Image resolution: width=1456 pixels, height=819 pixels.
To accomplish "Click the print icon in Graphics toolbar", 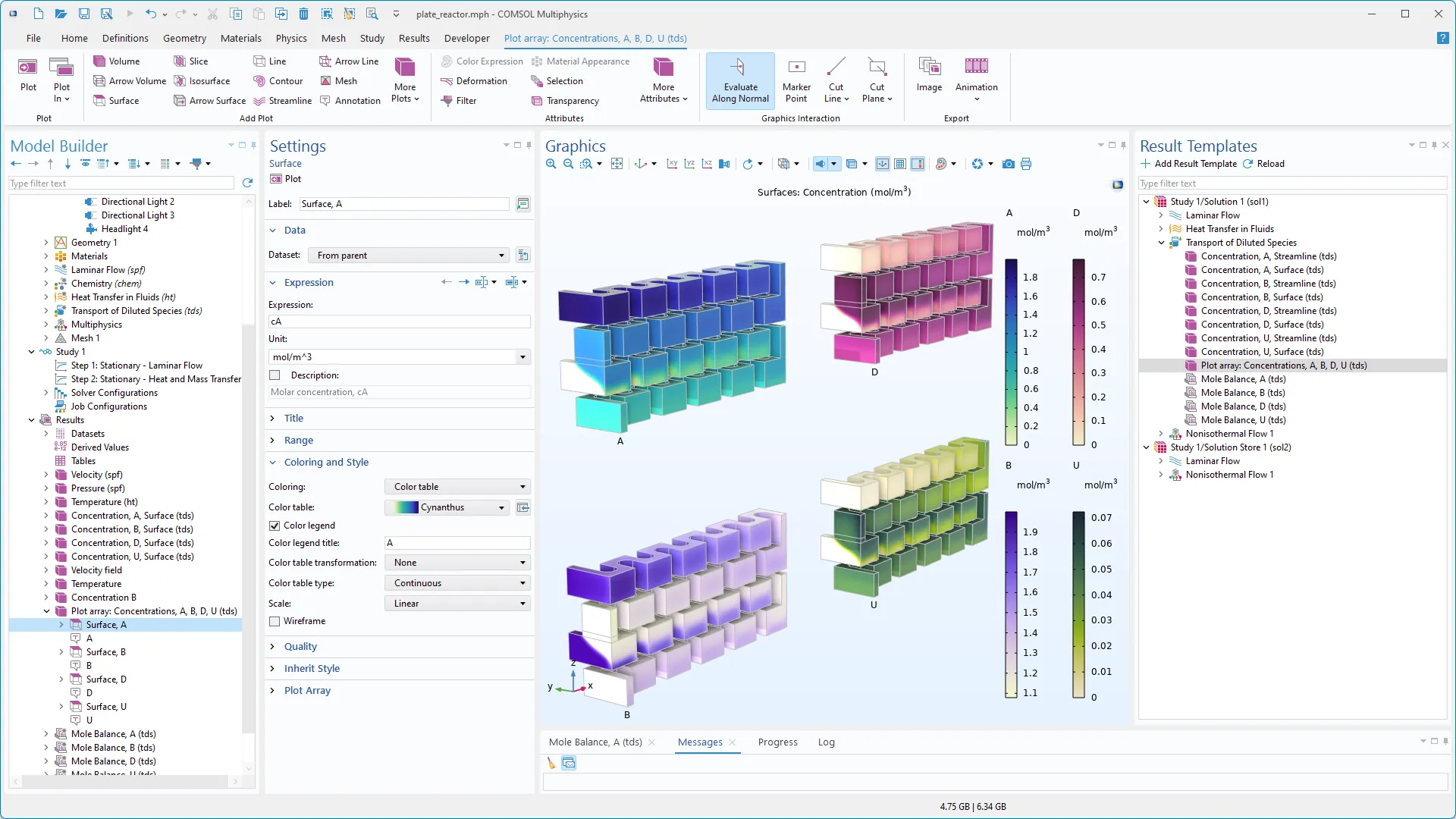I will [x=1026, y=164].
